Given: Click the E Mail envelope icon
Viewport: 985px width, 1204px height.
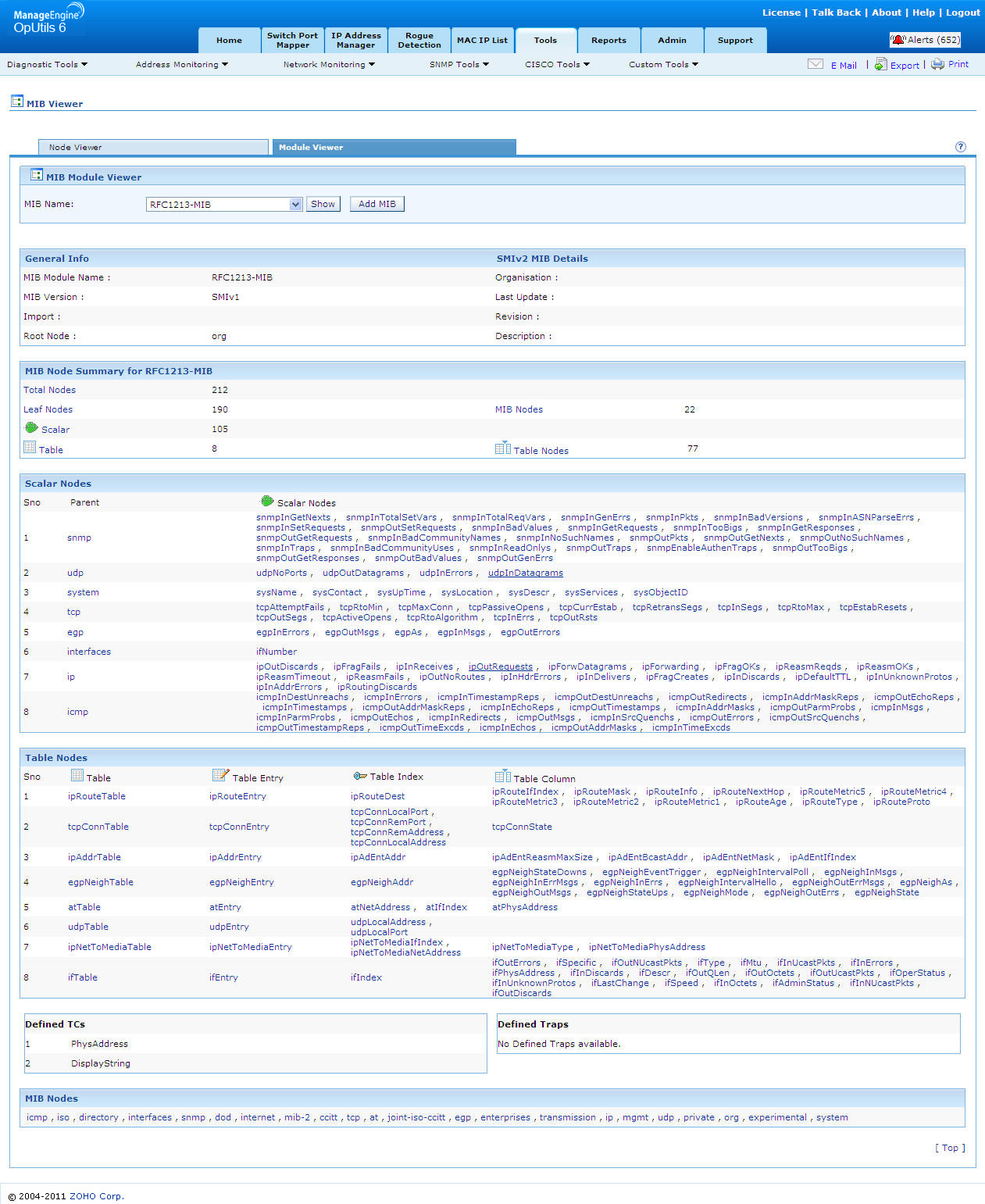Looking at the screenshot, I should tap(815, 64).
